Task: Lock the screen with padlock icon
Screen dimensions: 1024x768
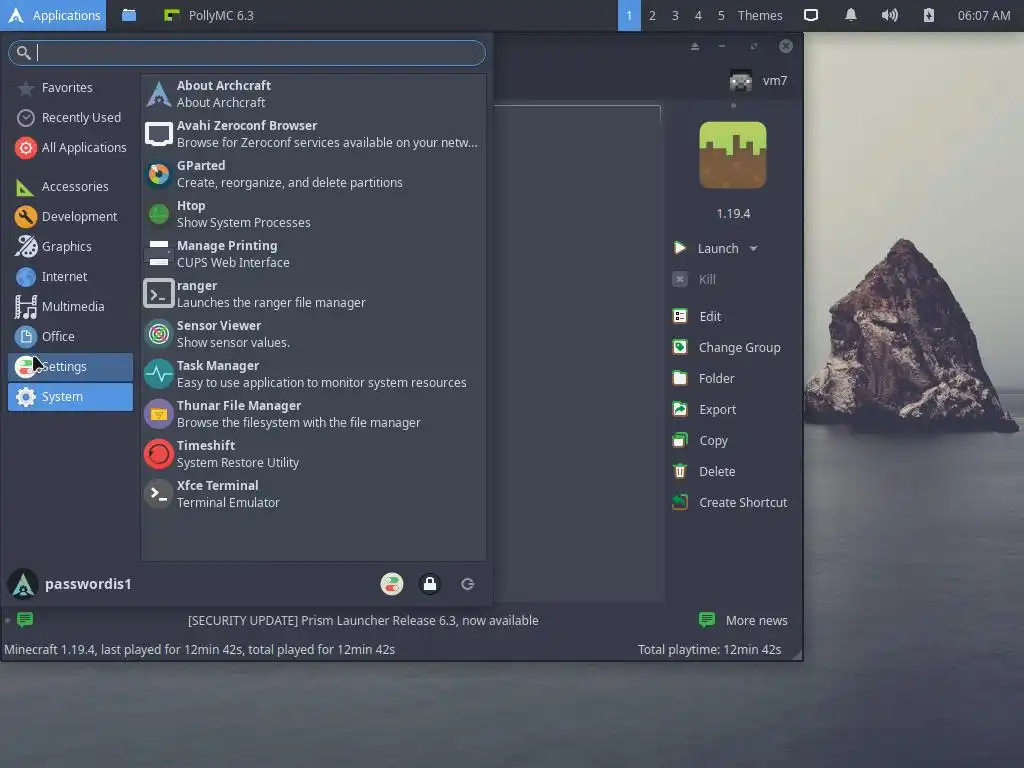Action: [430, 584]
